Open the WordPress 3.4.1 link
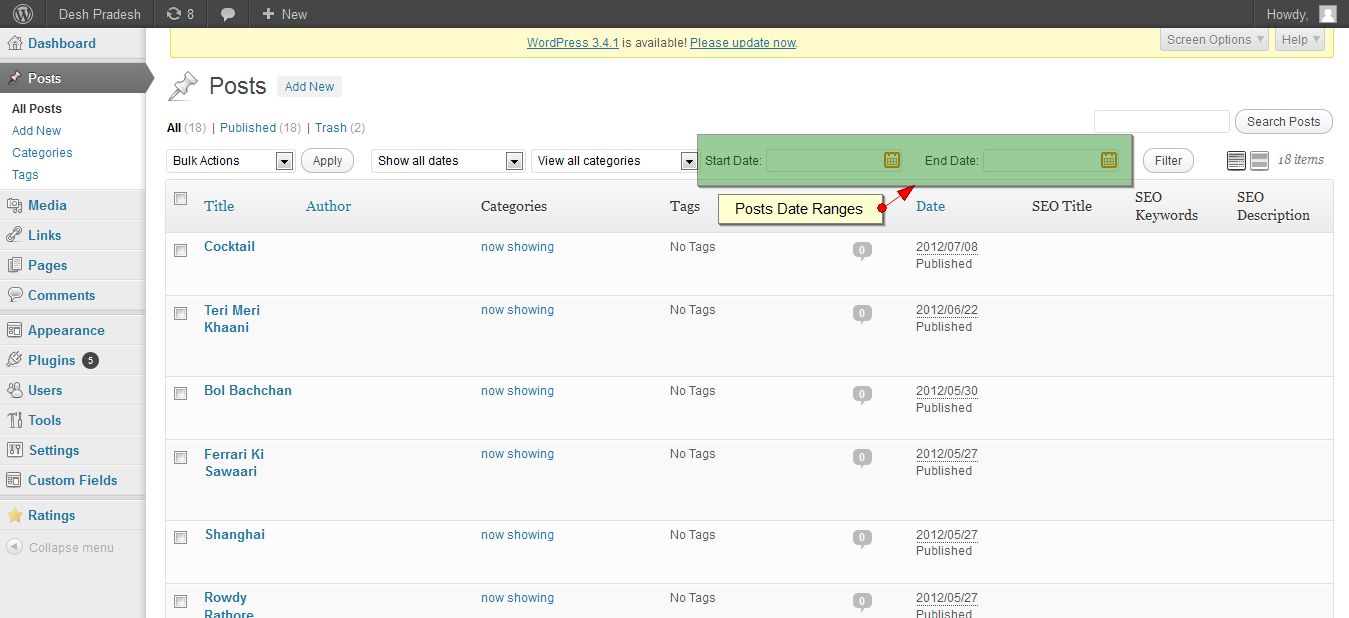Image resolution: width=1349 pixels, height=618 pixels. click(573, 43)
